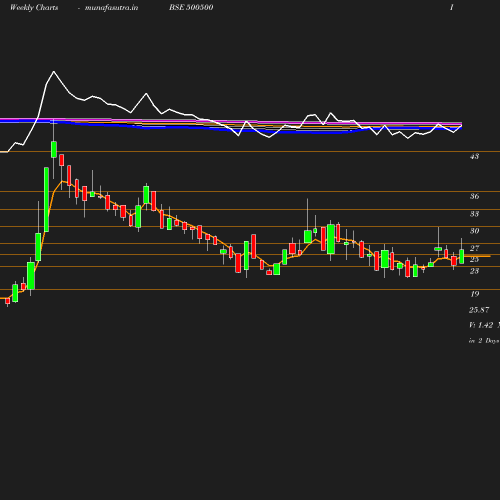This screenshot has width=500, height=500.
Task: Click the price axis label 33
Action: pos(475,214)
